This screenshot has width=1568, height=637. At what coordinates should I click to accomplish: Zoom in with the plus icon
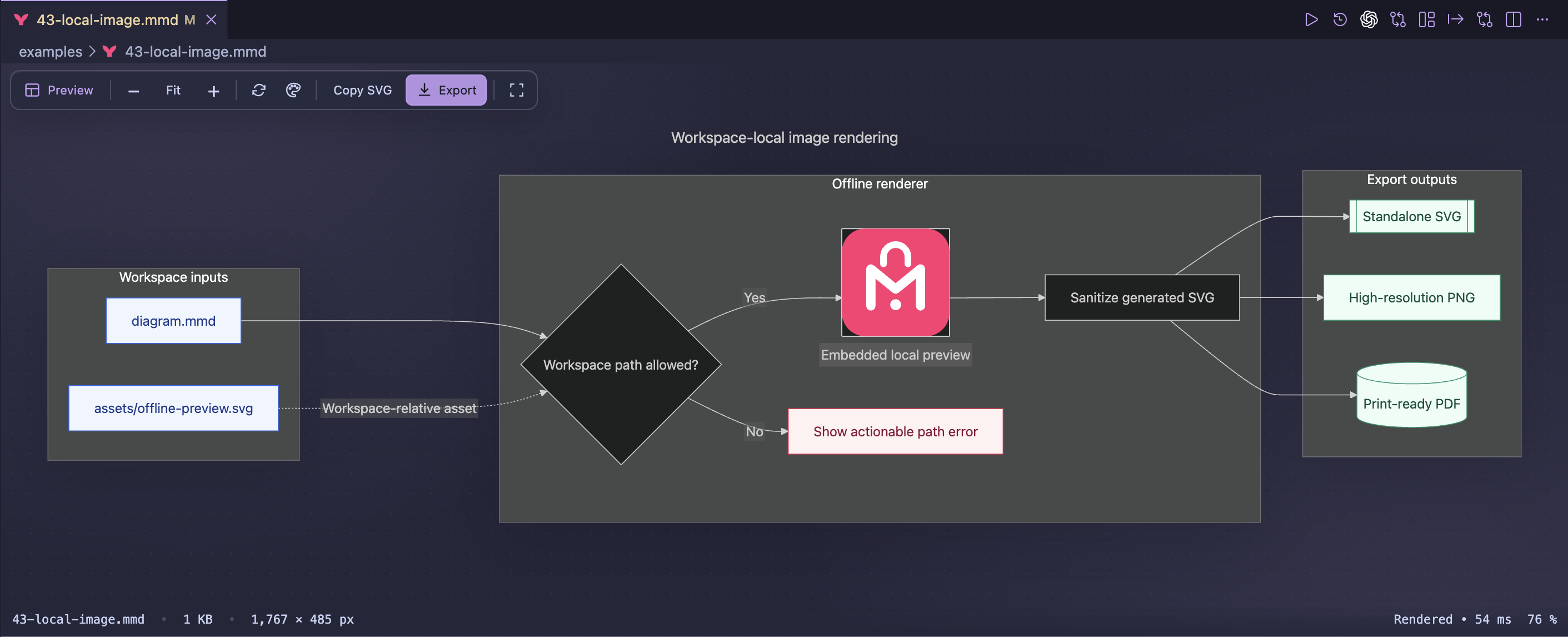coord(214,91)
